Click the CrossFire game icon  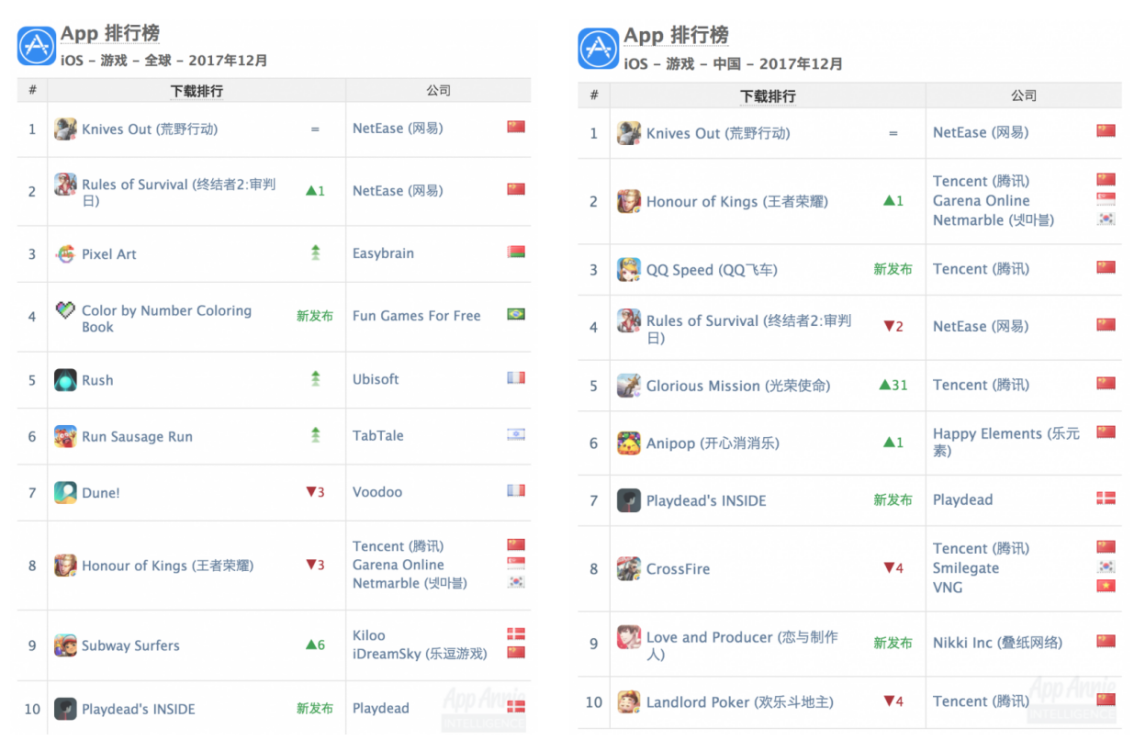(x=628, y=568)
